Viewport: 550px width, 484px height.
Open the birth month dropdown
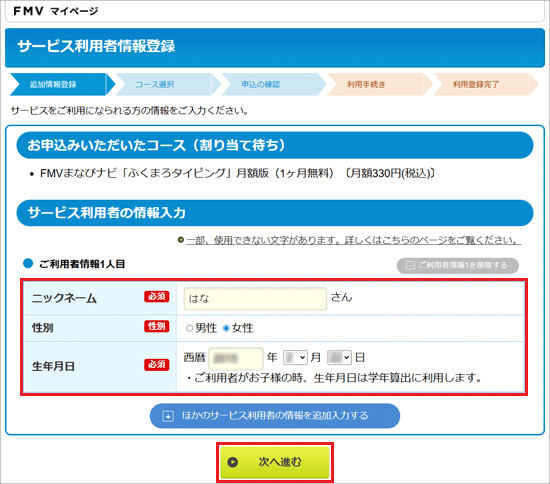295,357
